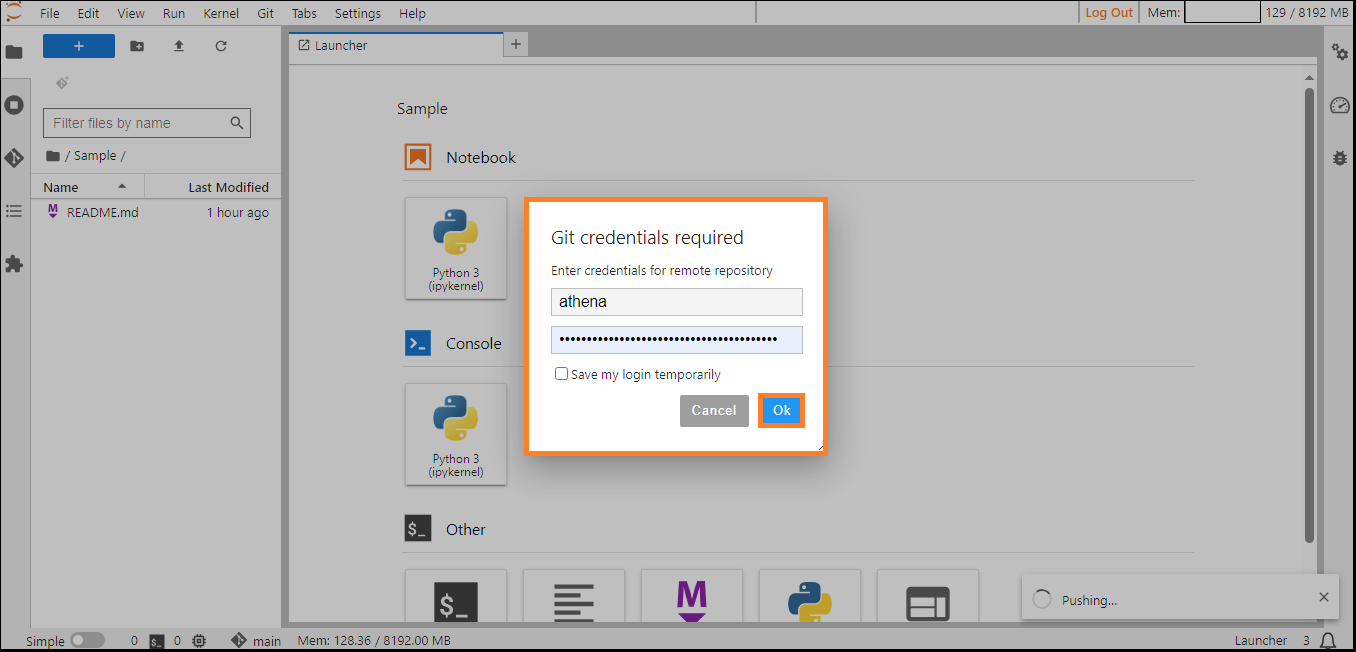Add a new tab with plus button
This screenshot has height=652, width=1356.
pyautogui.click(x=516, y=44)
